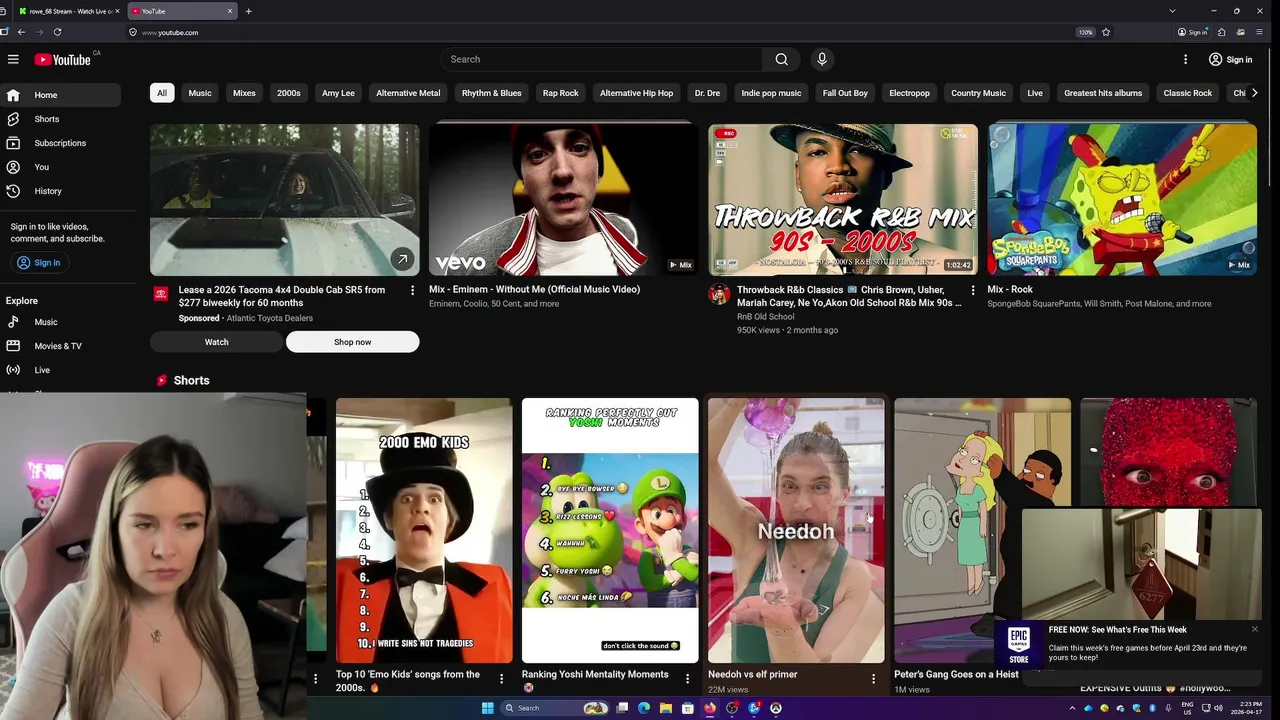
Task: Open Live under Explore
Action: pyautogui.click(x=60, y=370)
